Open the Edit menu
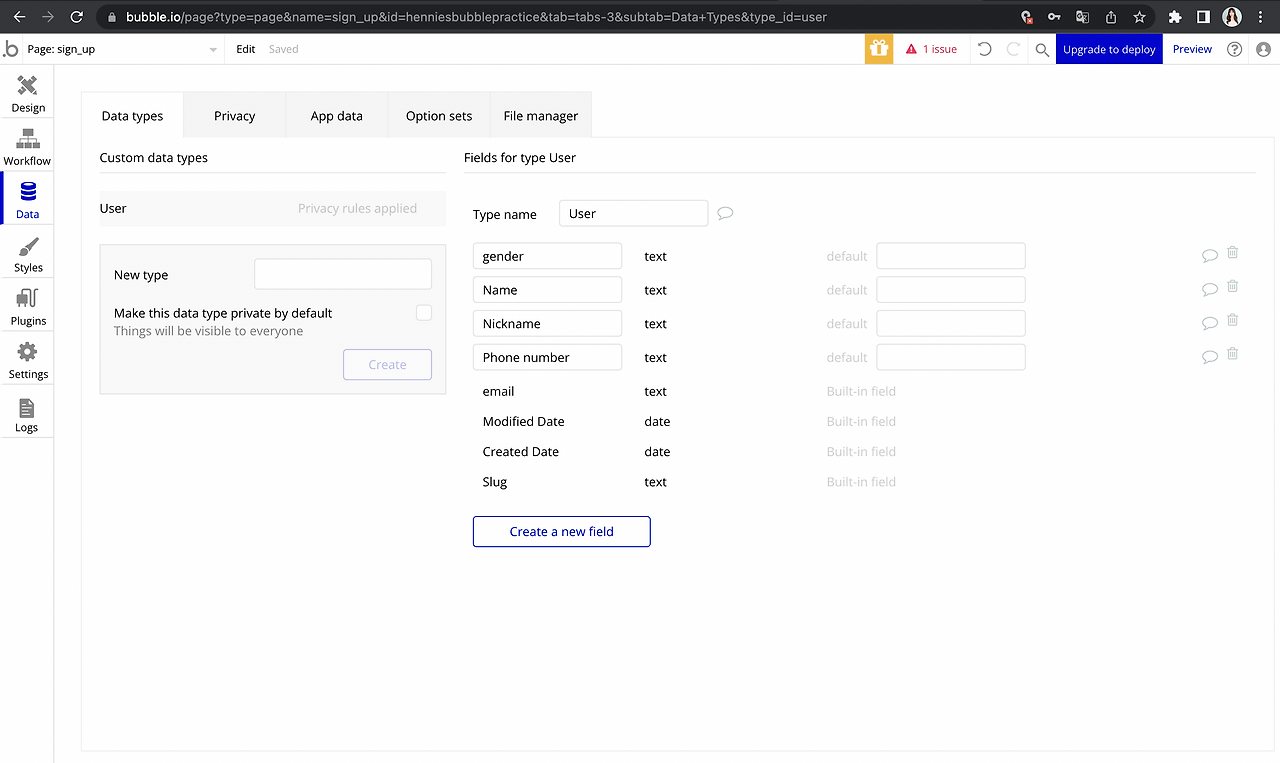Image resolution: width=1280 pixels, height=763 pixels. pyautogui.click(x=246, y=49)
